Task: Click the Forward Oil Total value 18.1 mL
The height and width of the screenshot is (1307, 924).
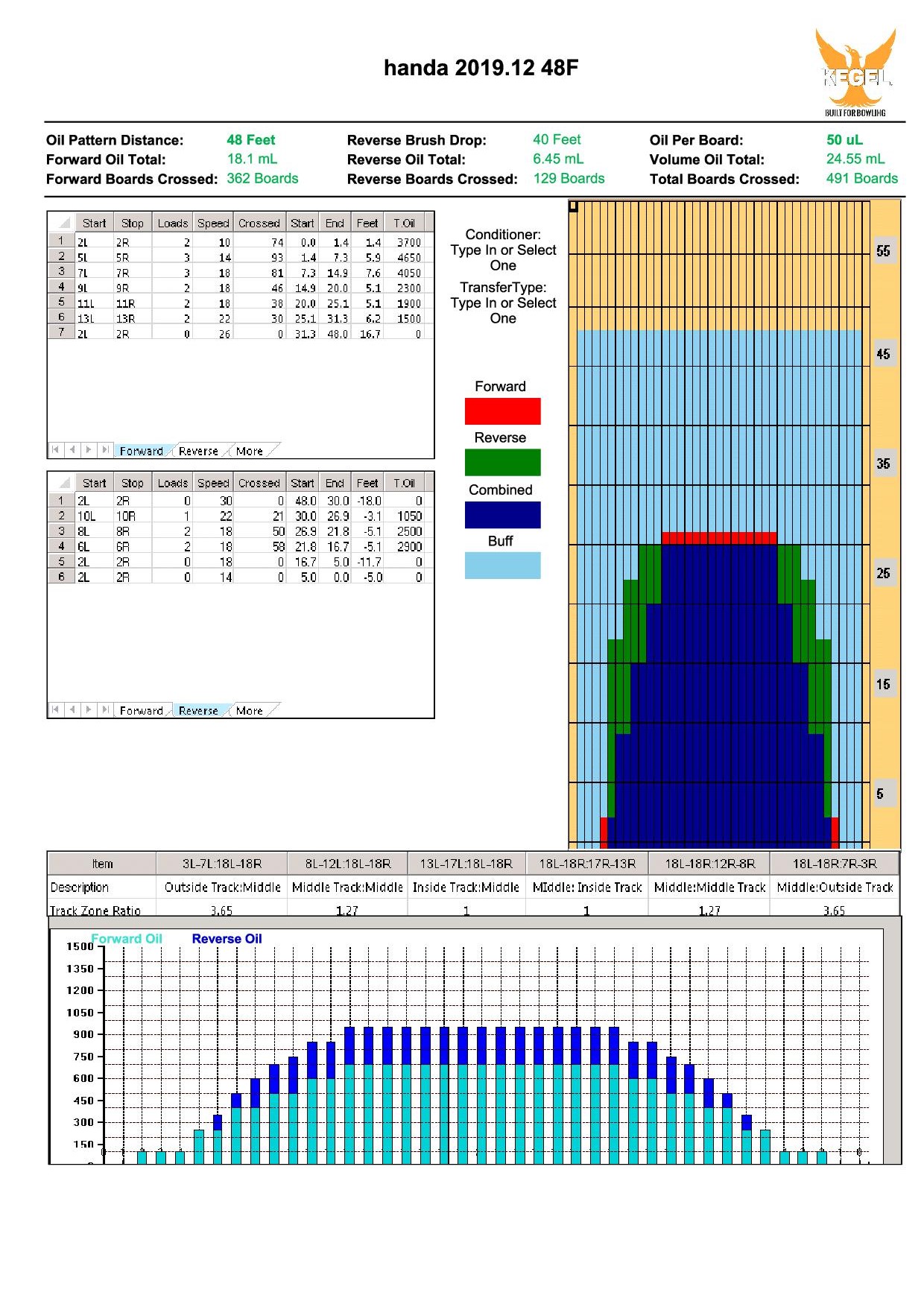Action: pyautogui.click(x=252, y=159)
